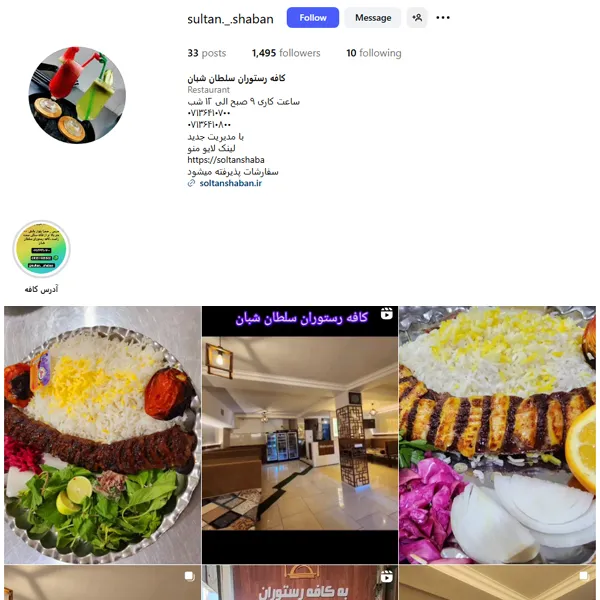The width and height of the screenshot is (600, 600).
Task: Click the link icon beside soltanshaban.ir
Action: (191, 183)
